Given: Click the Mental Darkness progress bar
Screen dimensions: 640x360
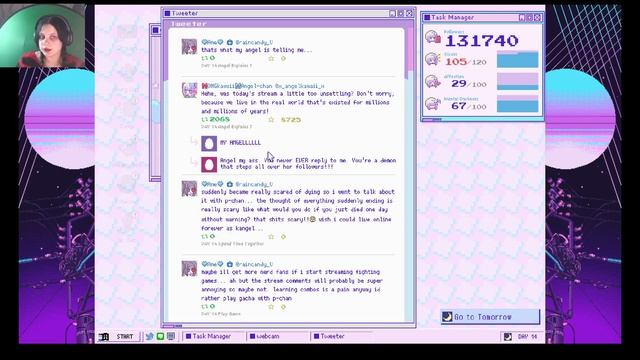Looking at the screenshot, I should tap(517, 104).
